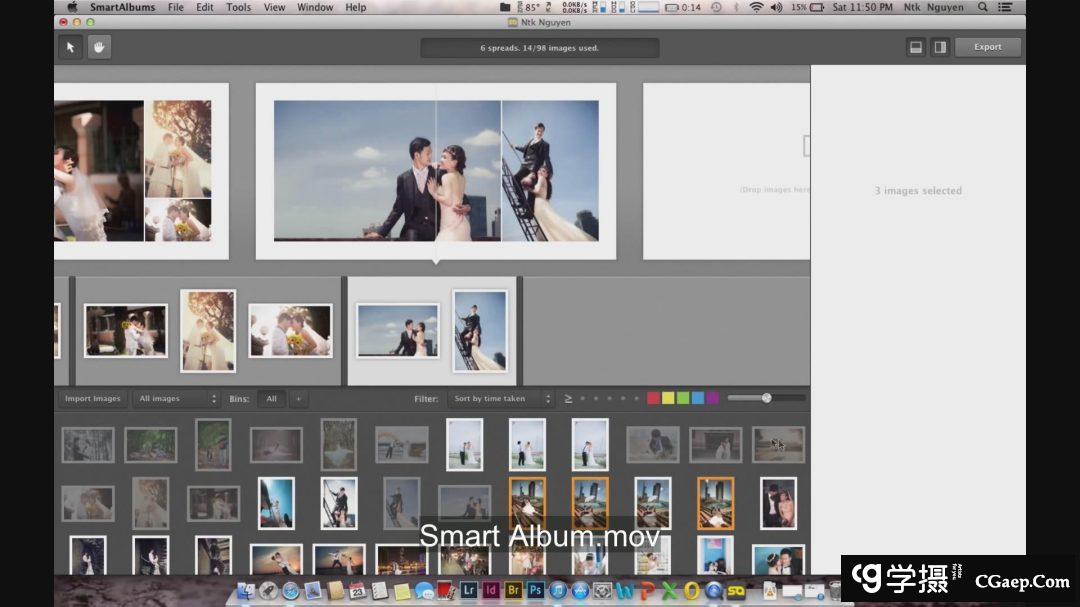The width and height of the screenshot is (1080, 607).
Task: Open Photoshop from the dock
Action: tap(535, 591)
